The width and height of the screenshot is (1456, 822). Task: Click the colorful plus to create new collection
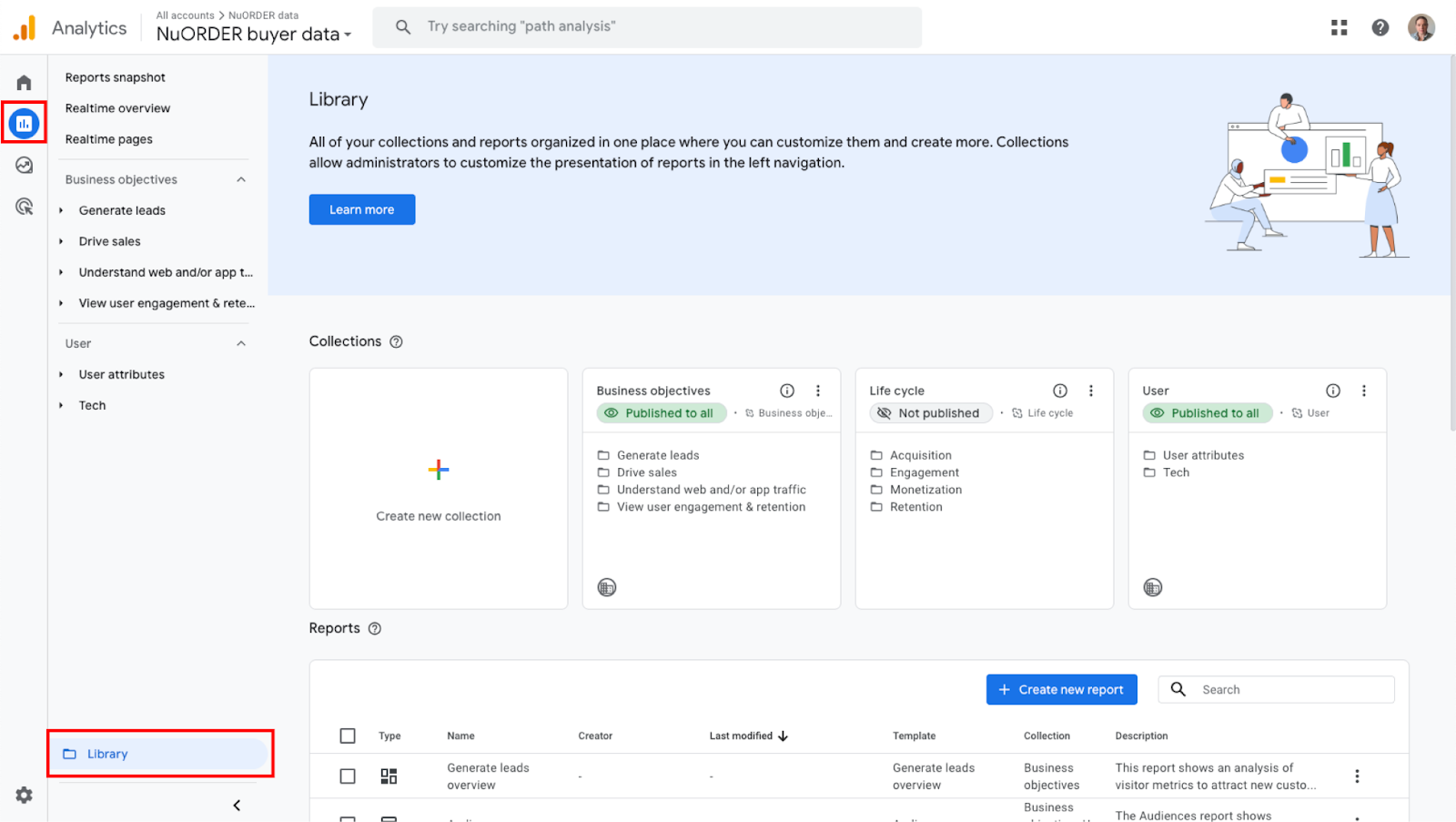pos(439,470)
